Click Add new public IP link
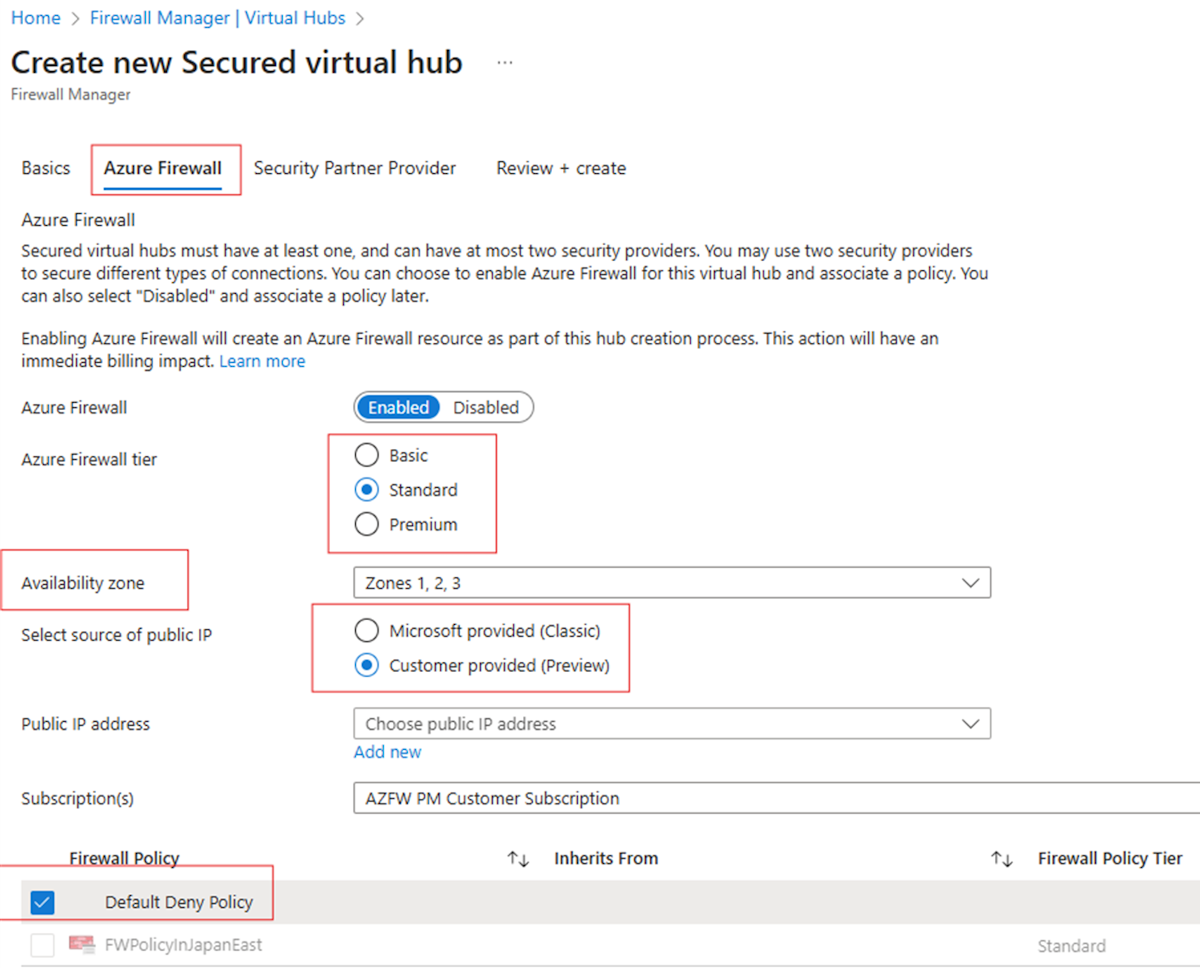This screenshot has height=968, width=1200. (x=387, y=752)
